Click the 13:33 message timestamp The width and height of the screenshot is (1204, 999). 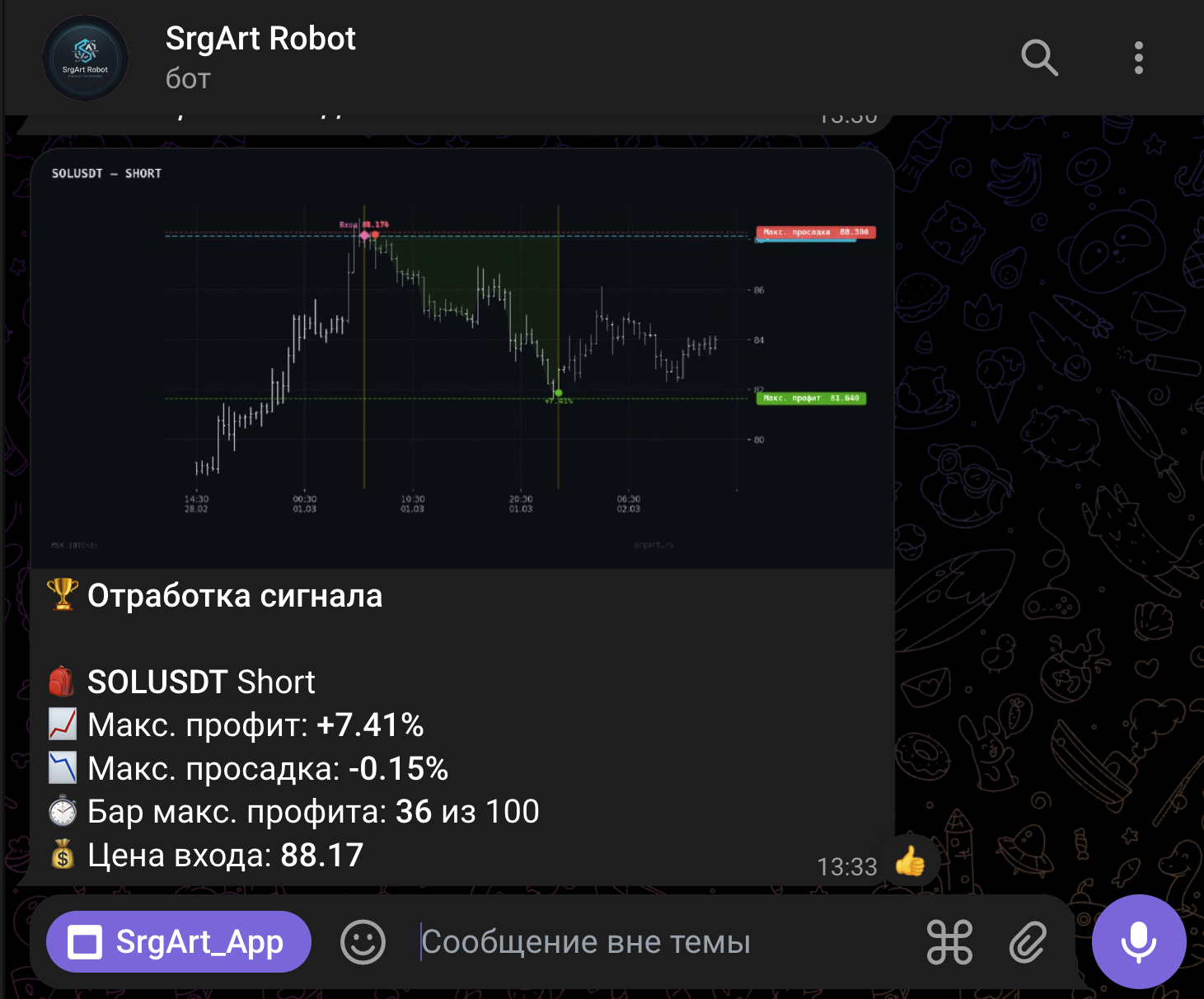tap(846, 867)
